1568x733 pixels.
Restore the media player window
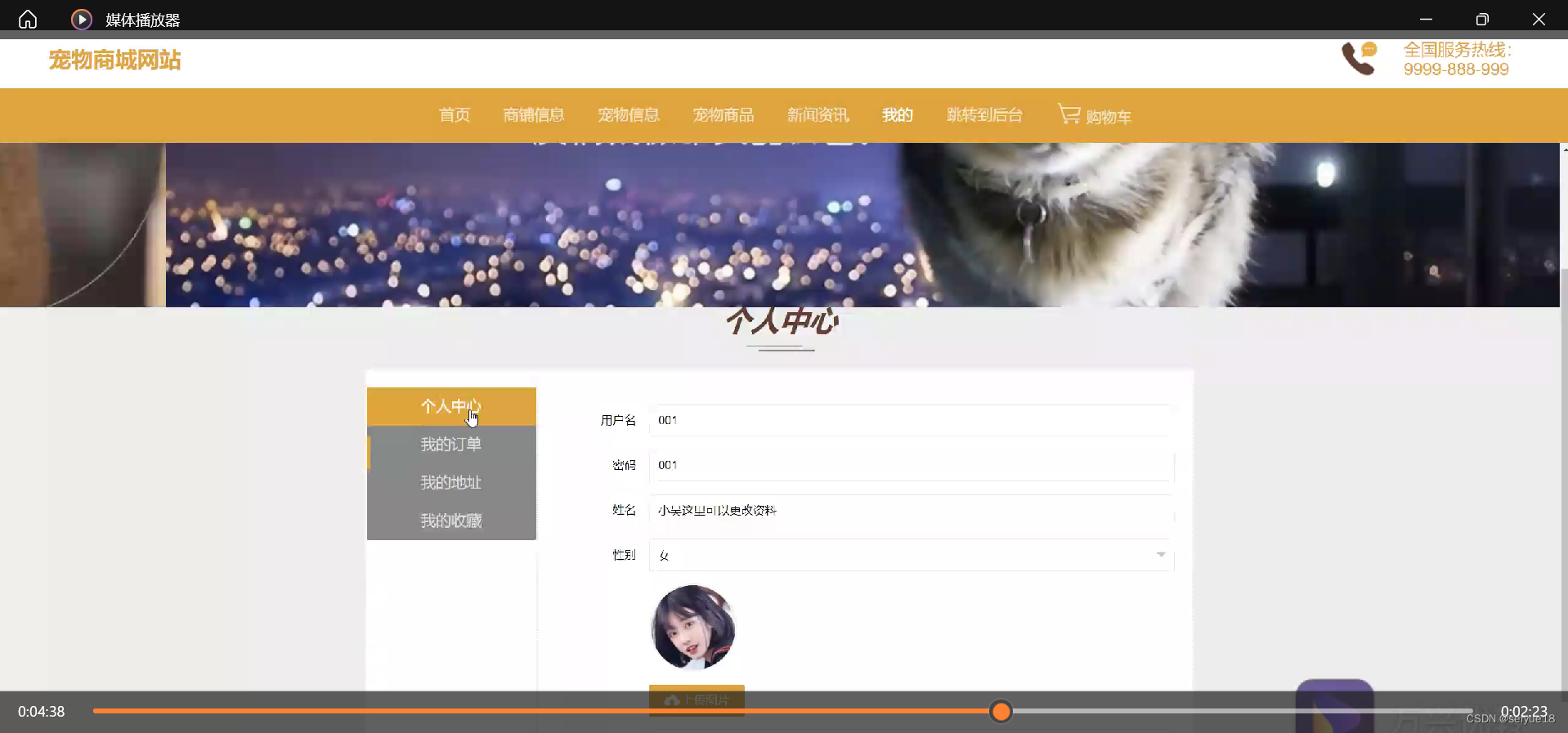coord(1482,19)
